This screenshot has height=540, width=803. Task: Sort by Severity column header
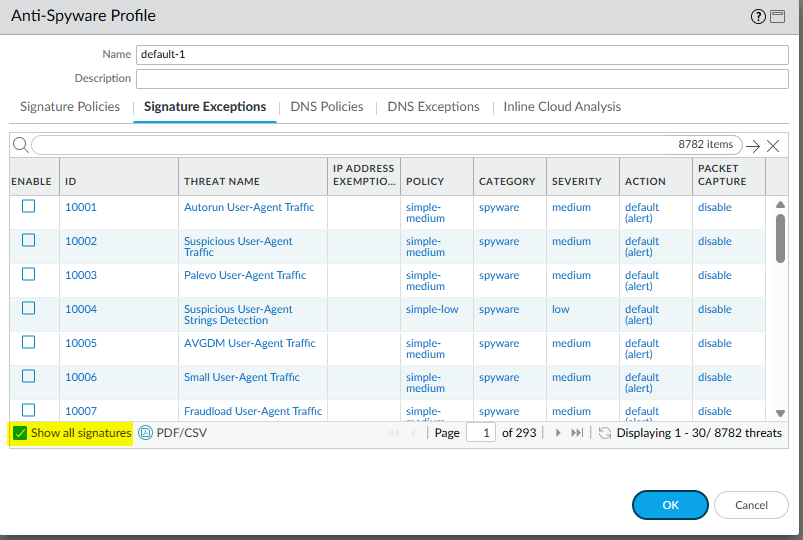point(577,181)
